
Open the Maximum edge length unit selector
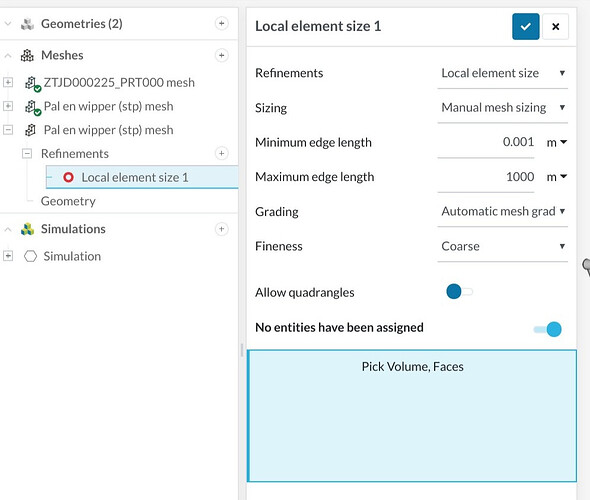[x=557, y=177]
